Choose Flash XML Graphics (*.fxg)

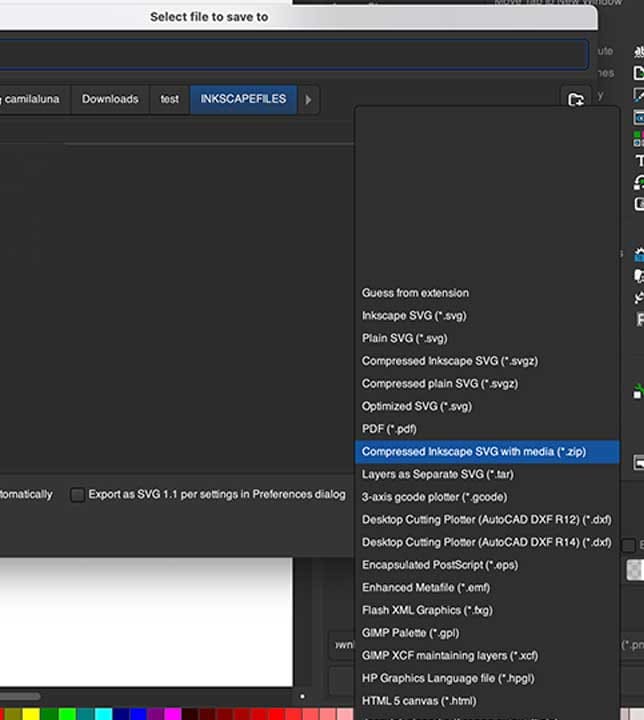pyautogui.click(x=487, y=610)
